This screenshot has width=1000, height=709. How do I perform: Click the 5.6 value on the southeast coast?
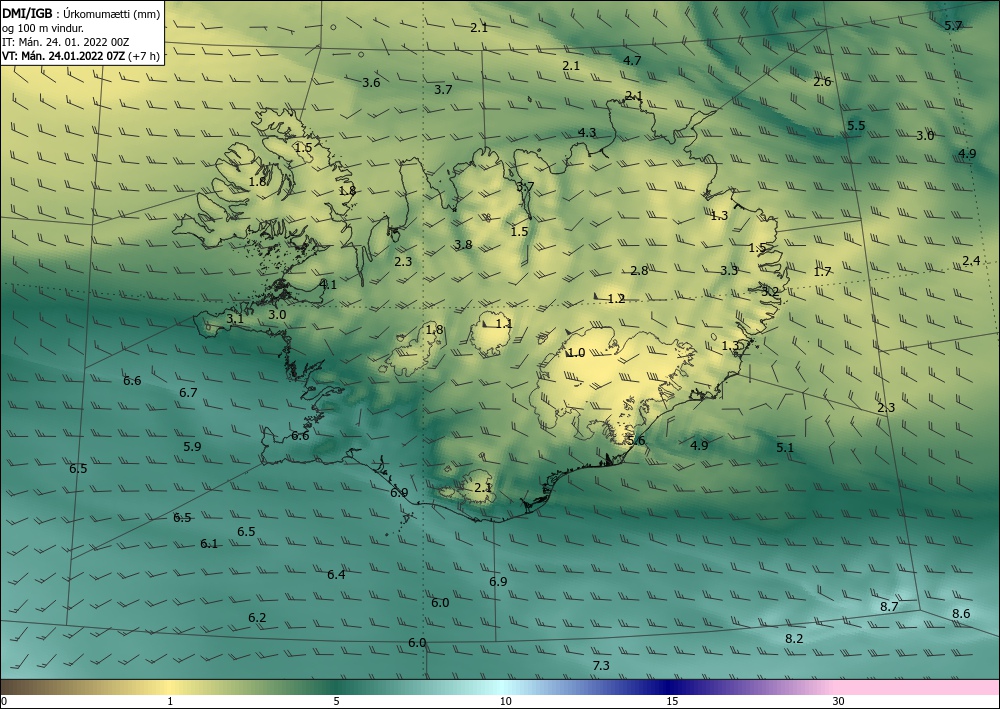(x=636, y=441)
